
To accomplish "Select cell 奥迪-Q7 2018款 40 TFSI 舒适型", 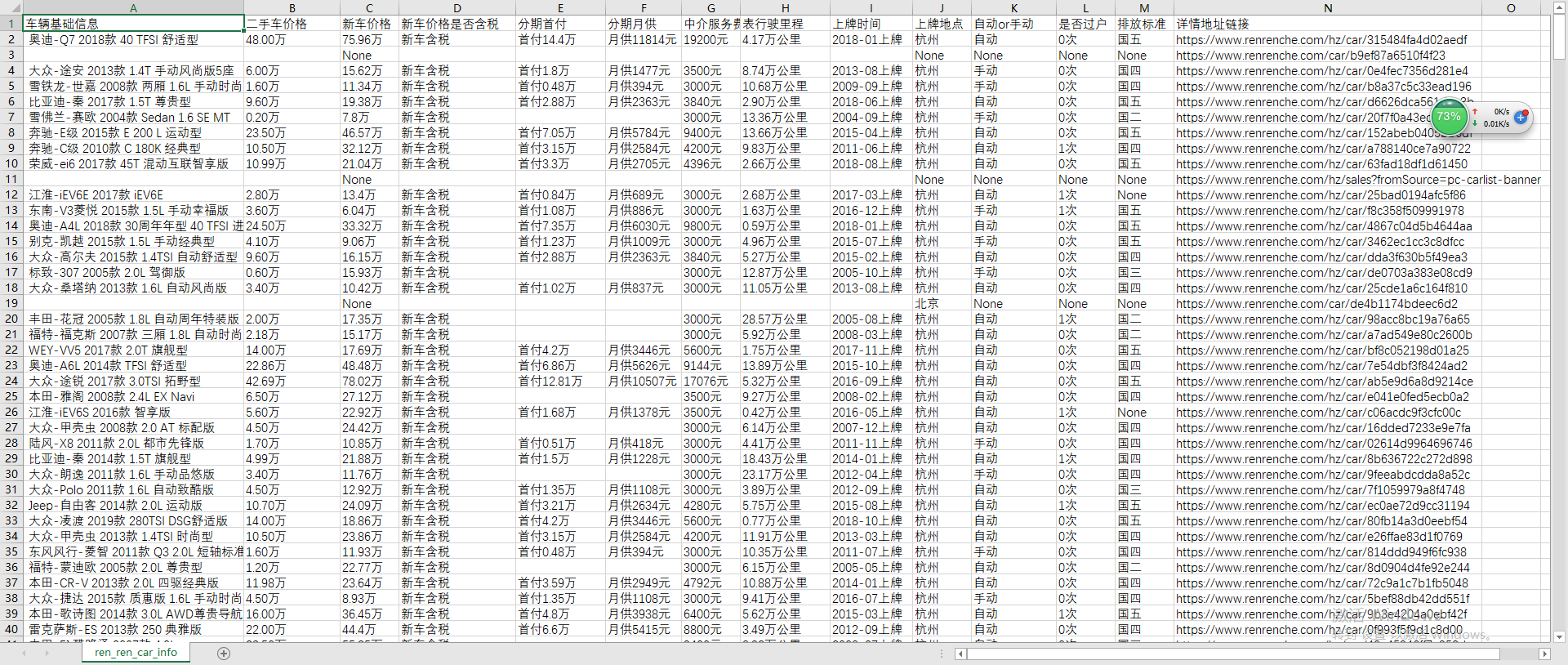I will (x=133, y=39).
